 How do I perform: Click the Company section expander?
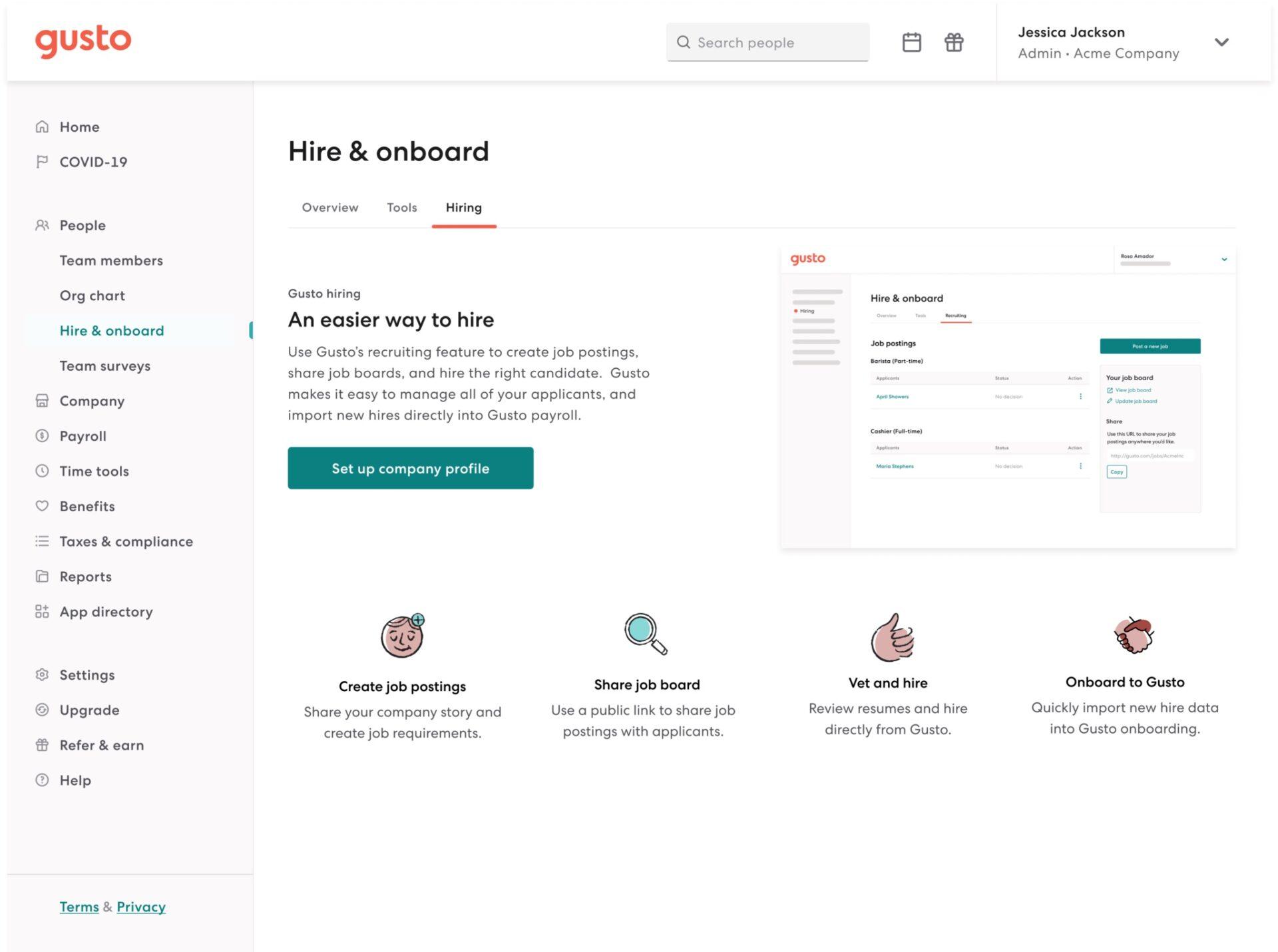pyautogui.click(x=92, y=400)
